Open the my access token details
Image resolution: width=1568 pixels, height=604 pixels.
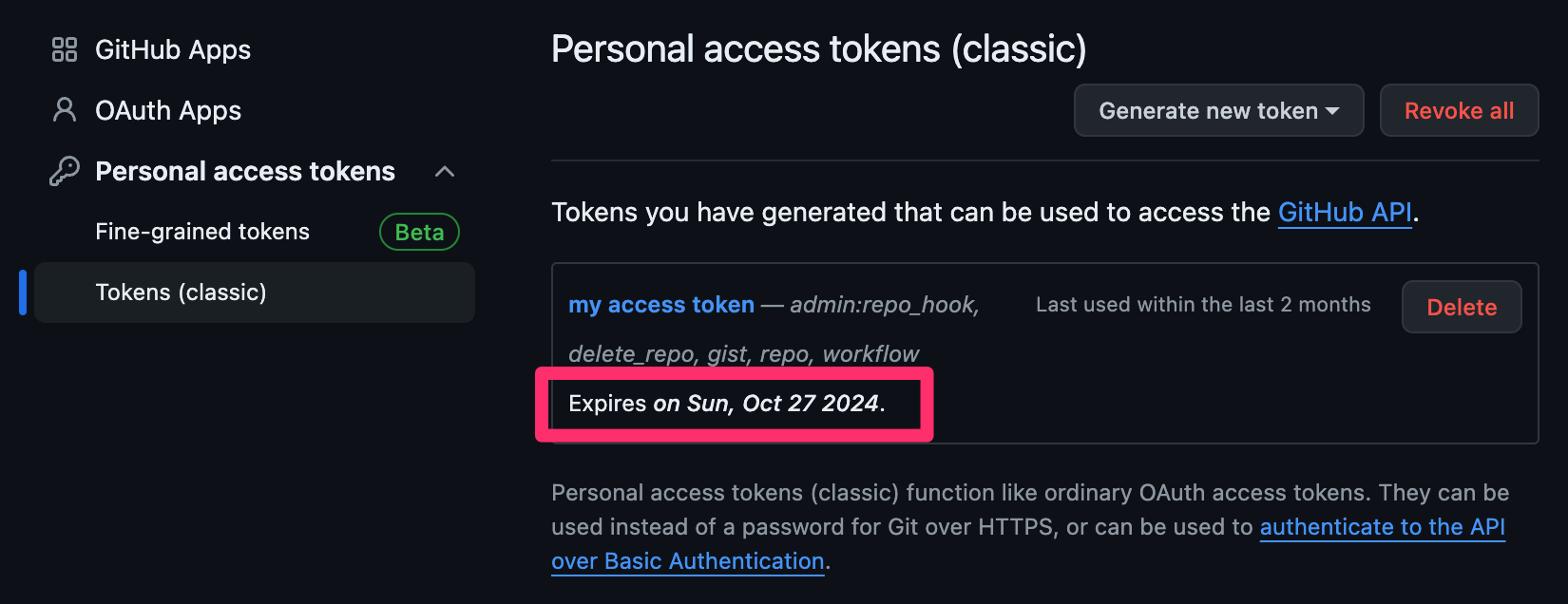(x=660, y=305)
